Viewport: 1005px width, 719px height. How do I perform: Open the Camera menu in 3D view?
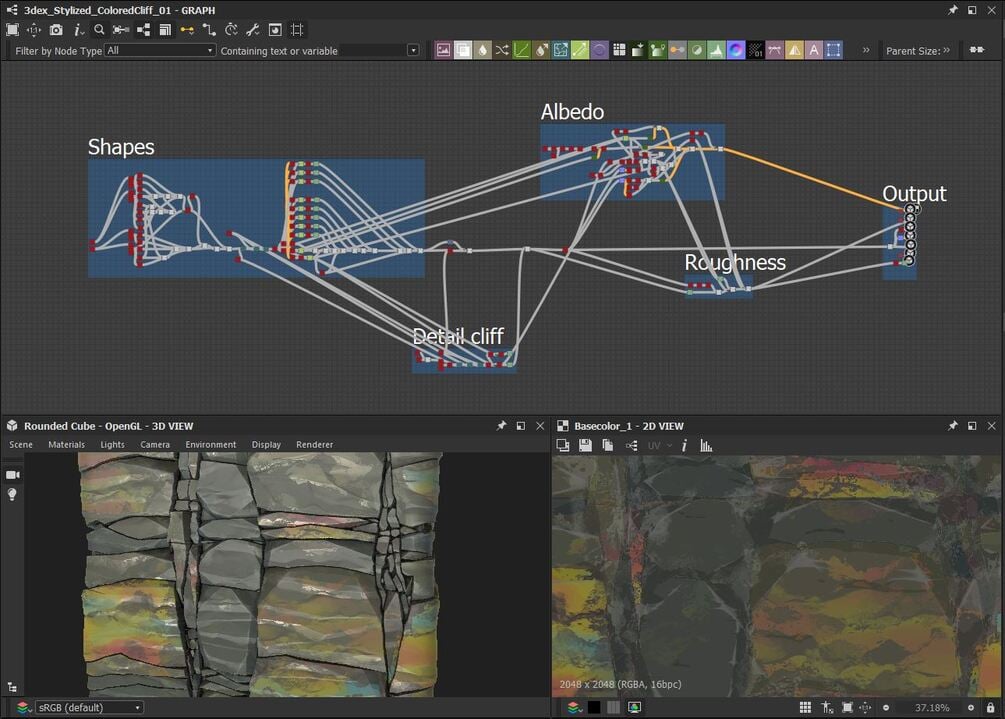pyautogui.click(x=155, y=444)
